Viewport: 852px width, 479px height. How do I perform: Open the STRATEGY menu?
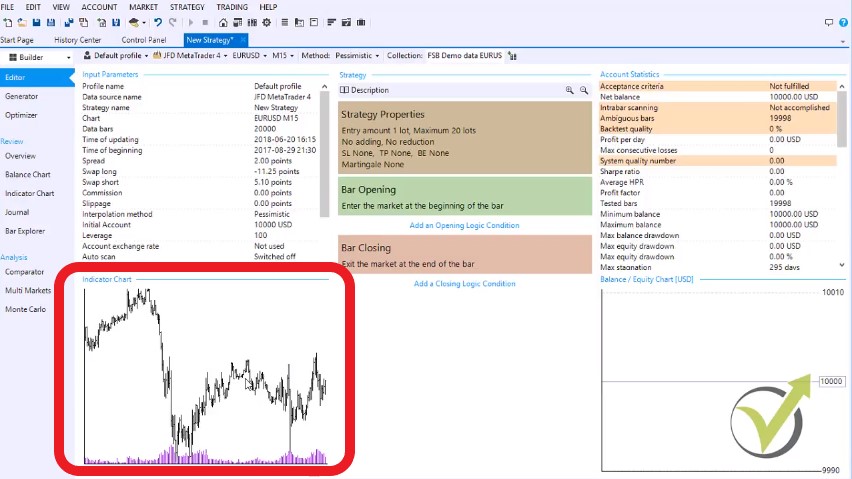187,7
